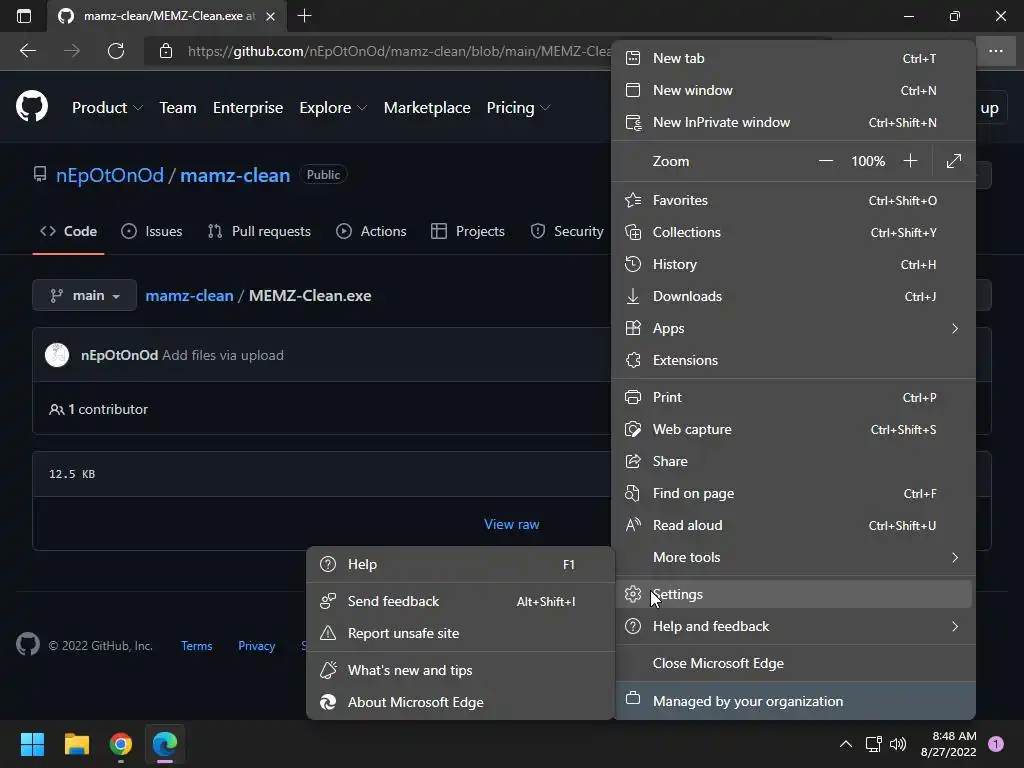Choose Send feedback
The width and height of the screenshot is (1024, 768).
460,601
